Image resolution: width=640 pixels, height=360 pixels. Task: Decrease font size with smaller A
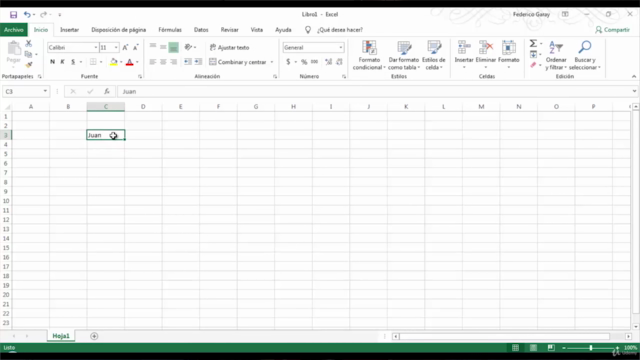(x=136, y=47)
